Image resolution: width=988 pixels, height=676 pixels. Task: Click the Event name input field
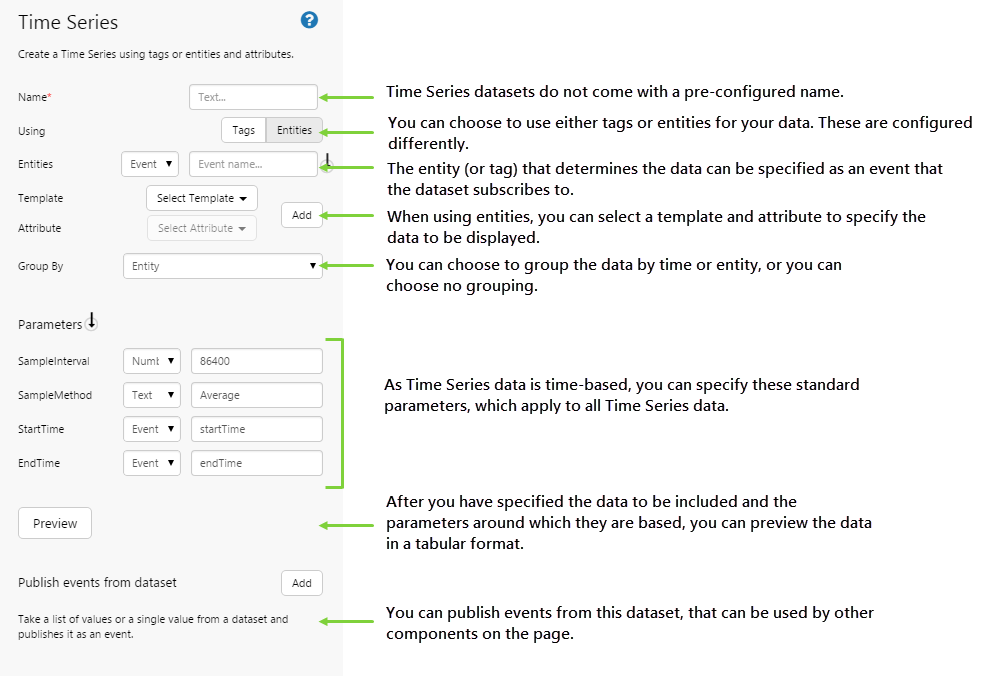(x=253, y=164)
